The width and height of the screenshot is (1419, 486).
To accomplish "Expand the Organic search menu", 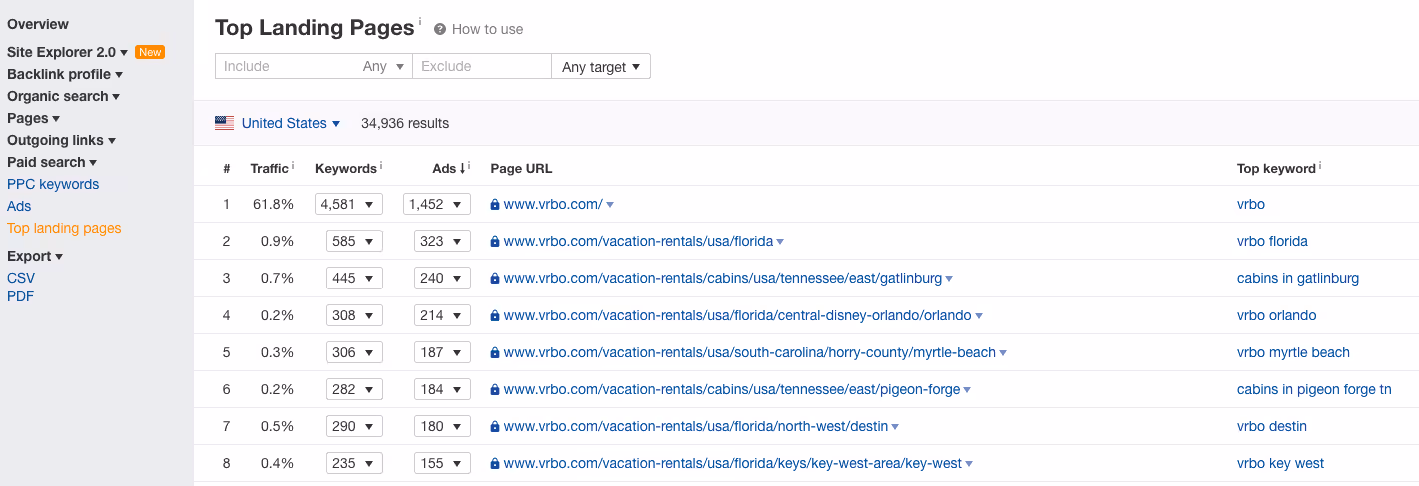I will [64, 96].
